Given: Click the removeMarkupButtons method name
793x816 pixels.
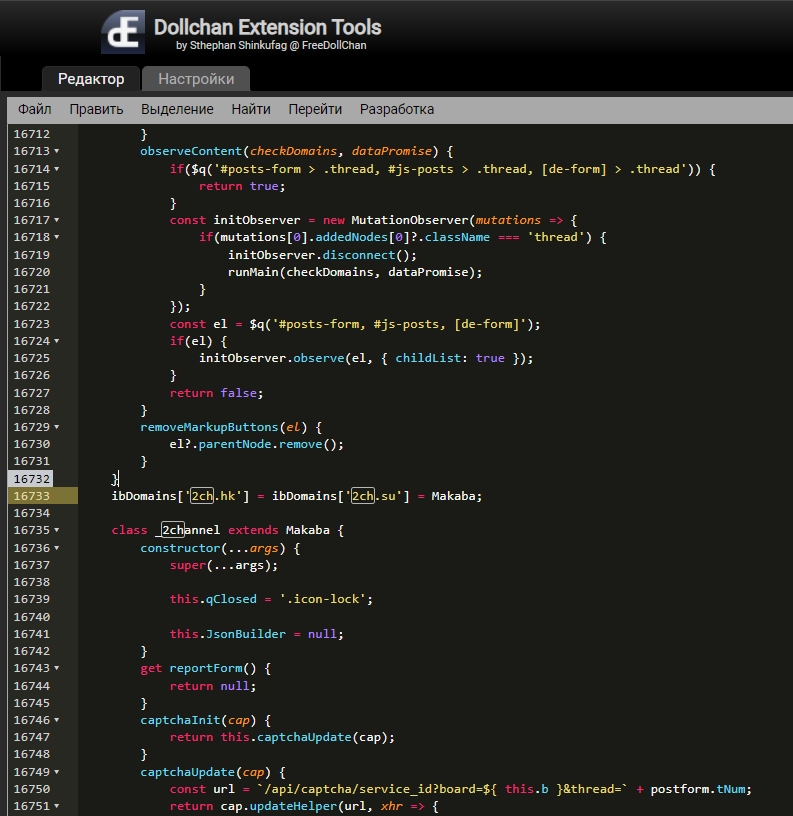Looking at the screenshot, I should pos(210,427).
